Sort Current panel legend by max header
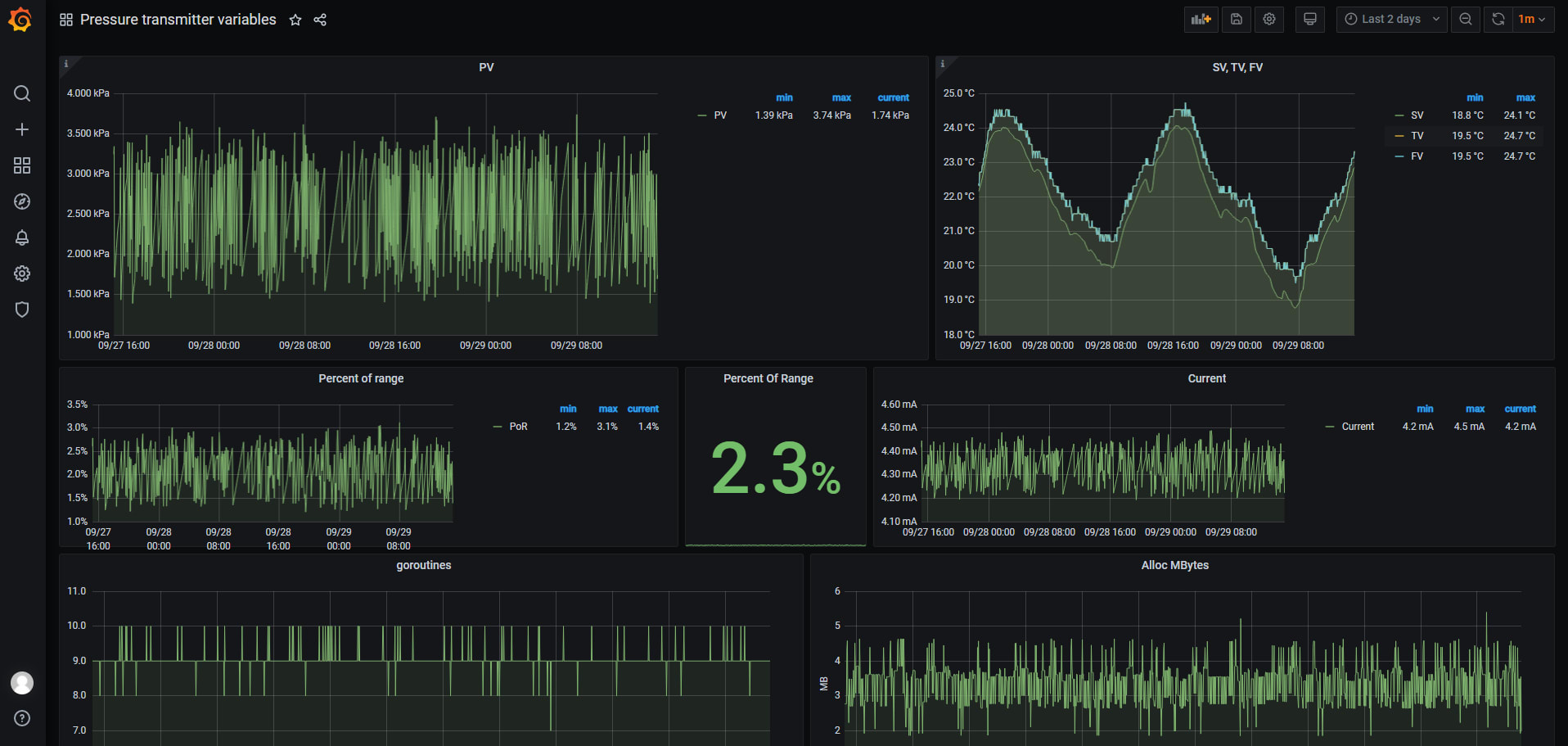The width and height of the screenshot is (1568, 746). tap(1475, 409)
